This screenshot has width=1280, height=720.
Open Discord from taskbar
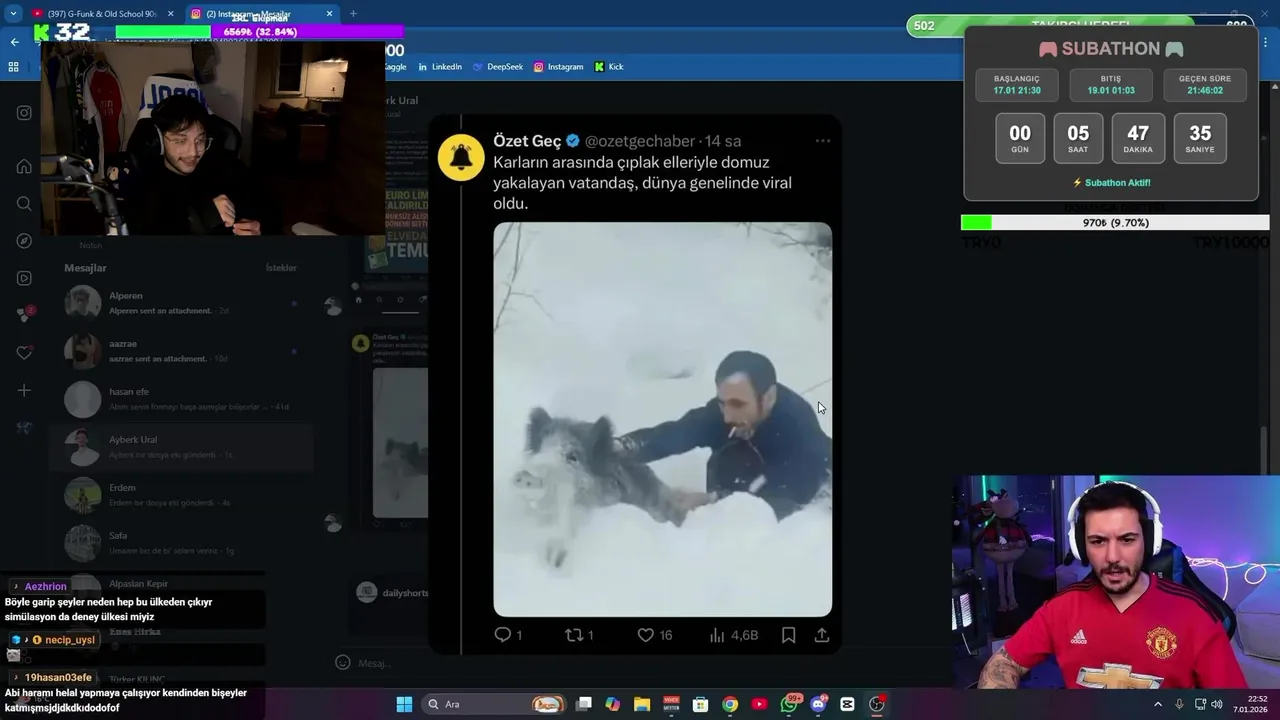pos(819,704)
